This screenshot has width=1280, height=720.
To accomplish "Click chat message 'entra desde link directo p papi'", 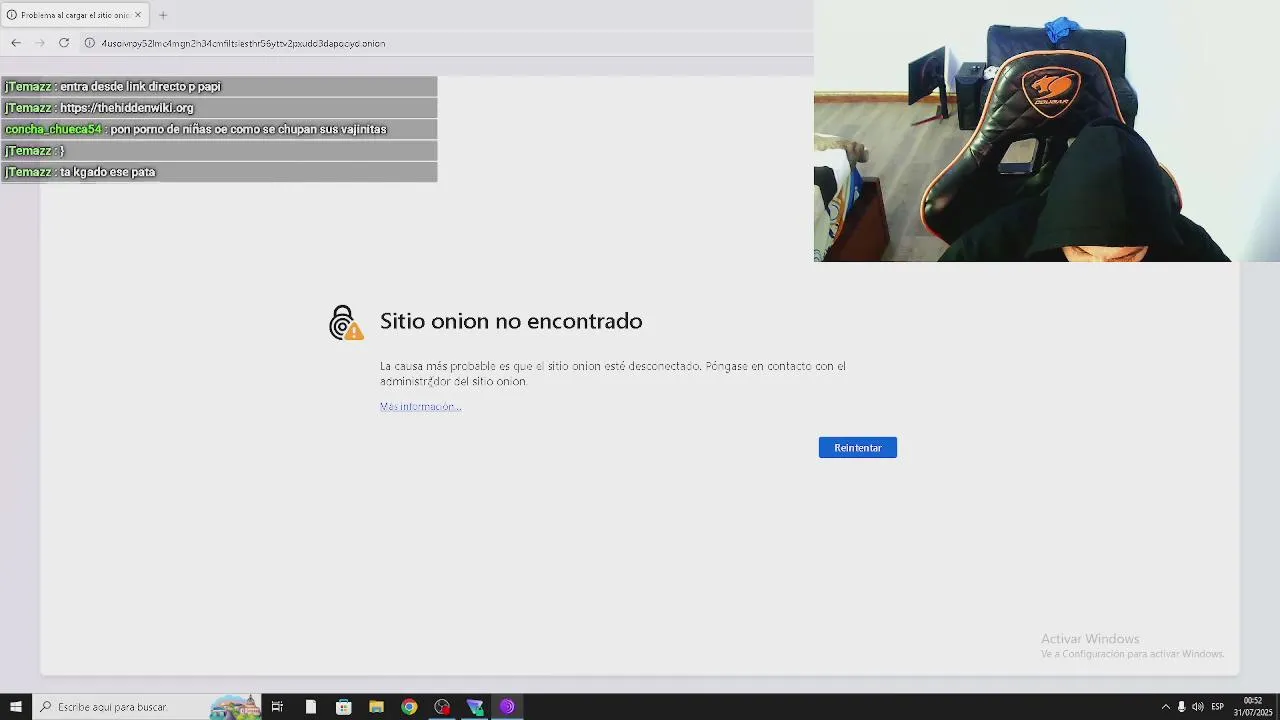I will pyautogui.click(x=140, y=86).
